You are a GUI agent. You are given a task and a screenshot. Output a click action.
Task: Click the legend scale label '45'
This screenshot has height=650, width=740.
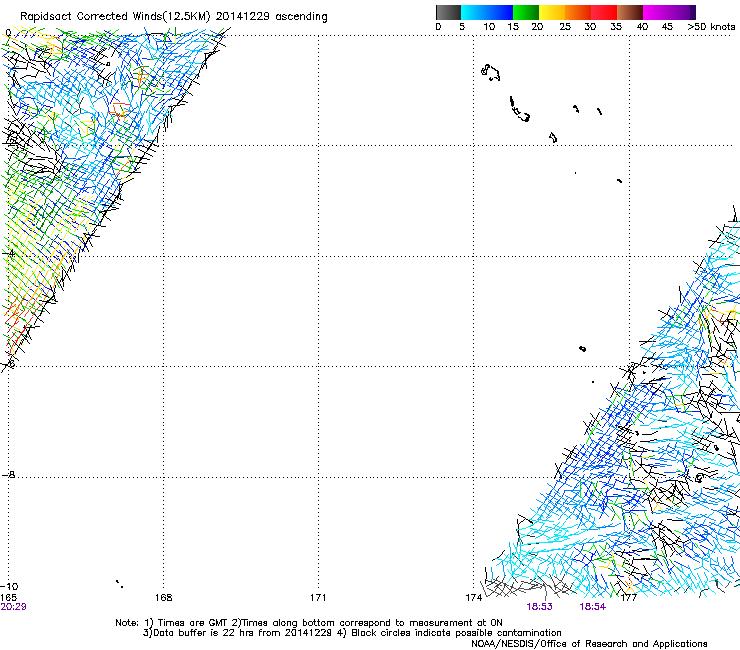[667, 26]
